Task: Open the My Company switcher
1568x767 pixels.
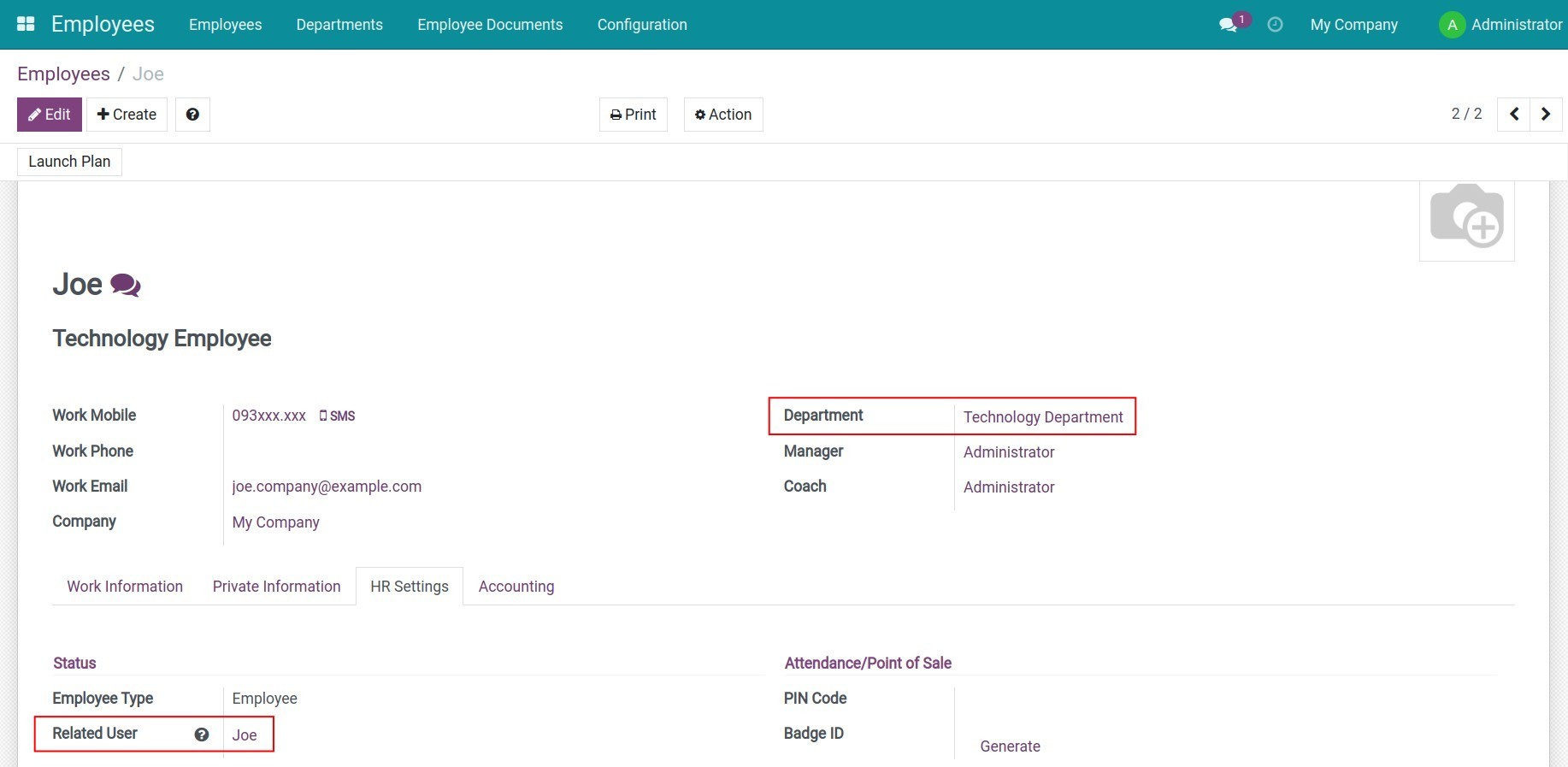Action: (x=1353, y=25)
